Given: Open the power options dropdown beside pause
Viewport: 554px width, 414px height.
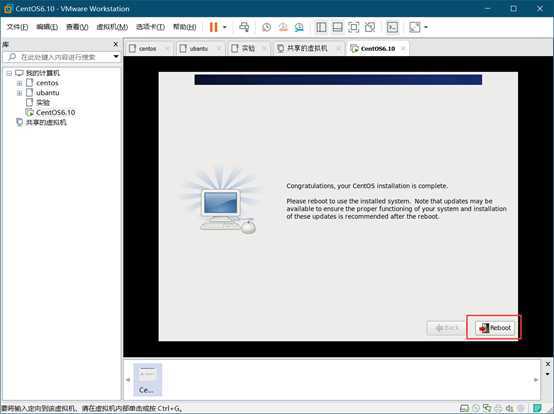Looking at the screenshot, I should [225, 27].
